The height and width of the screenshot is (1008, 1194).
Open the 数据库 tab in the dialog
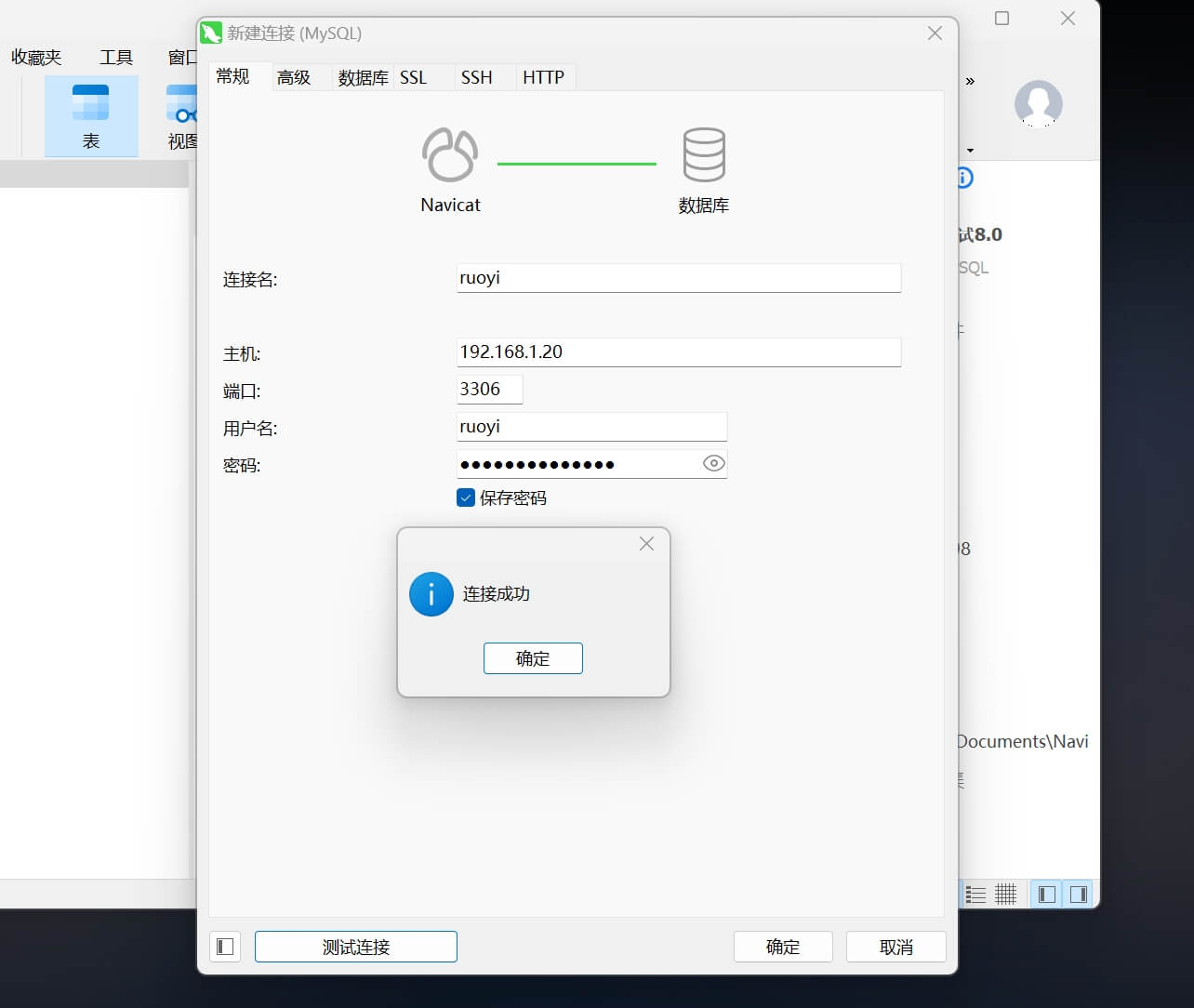tap(363, 77)
